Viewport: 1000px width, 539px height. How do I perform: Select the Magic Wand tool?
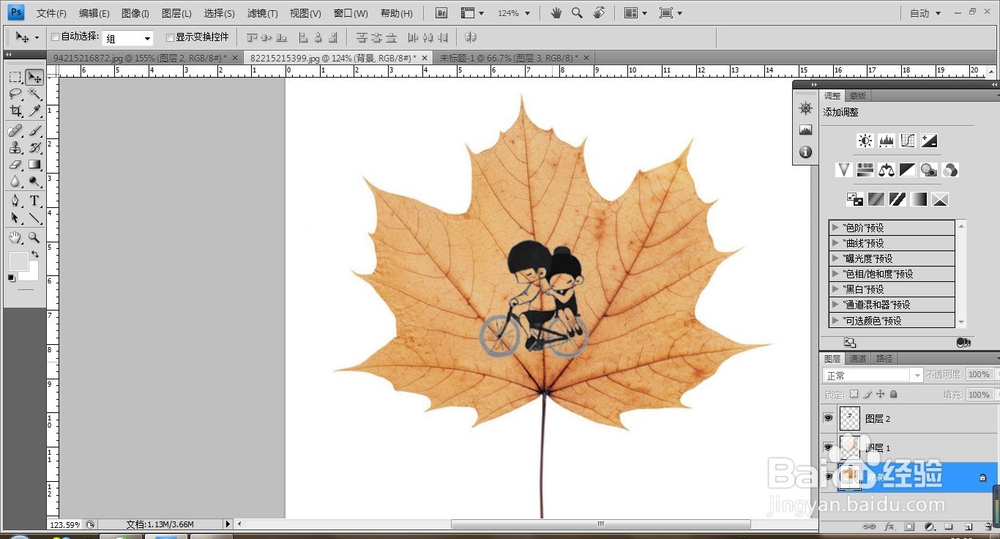tap(34, 94)
